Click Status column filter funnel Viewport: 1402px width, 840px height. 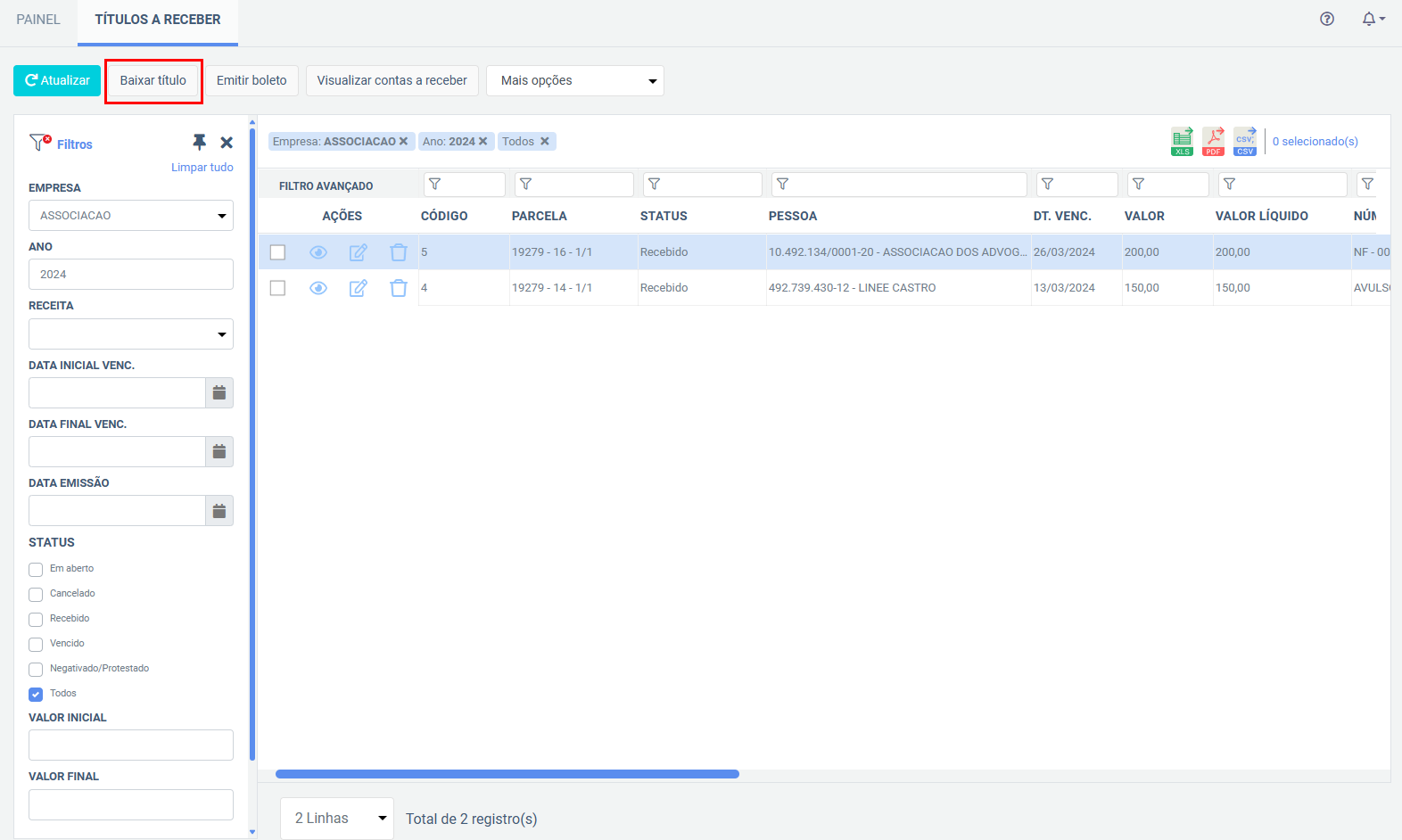click(x=654, y=184)
